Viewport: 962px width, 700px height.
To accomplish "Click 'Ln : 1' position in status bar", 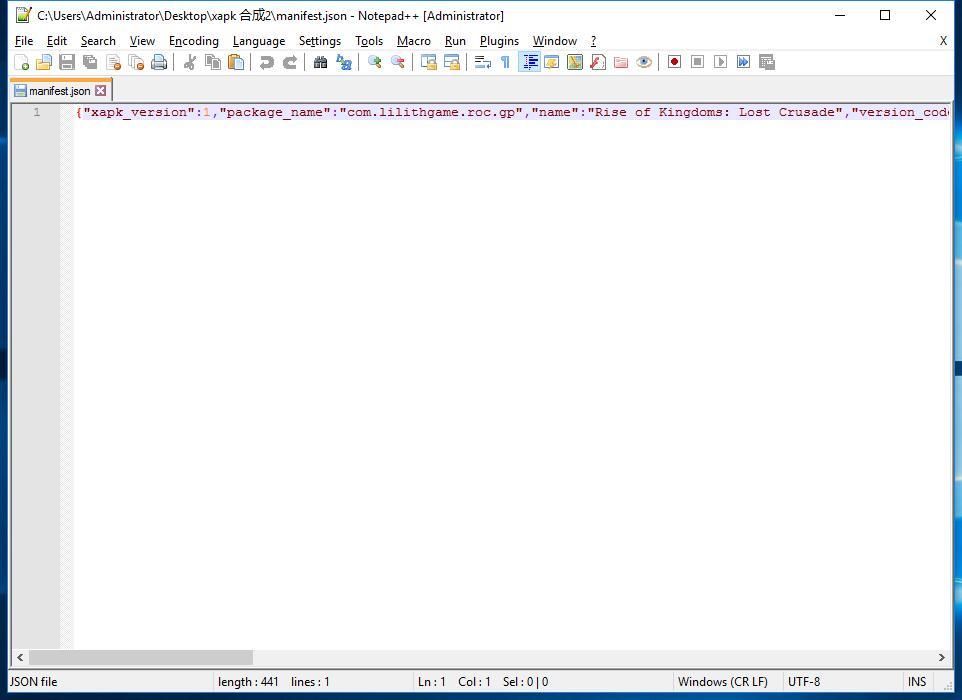I will 431,682.
